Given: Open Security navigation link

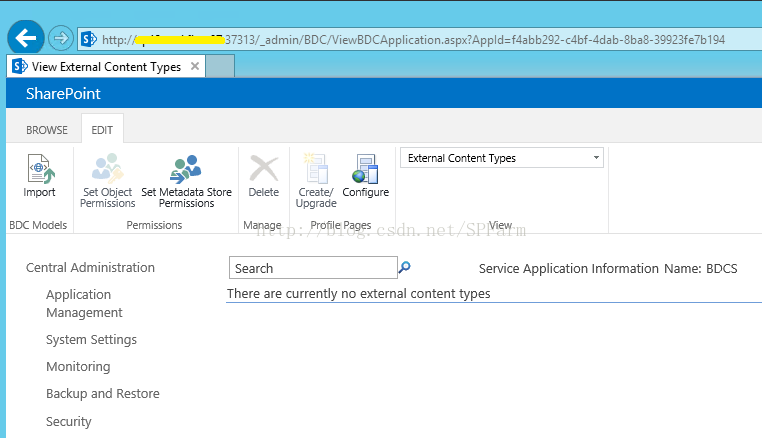Looking at the screenshot, I should click(x=69, y=421).
